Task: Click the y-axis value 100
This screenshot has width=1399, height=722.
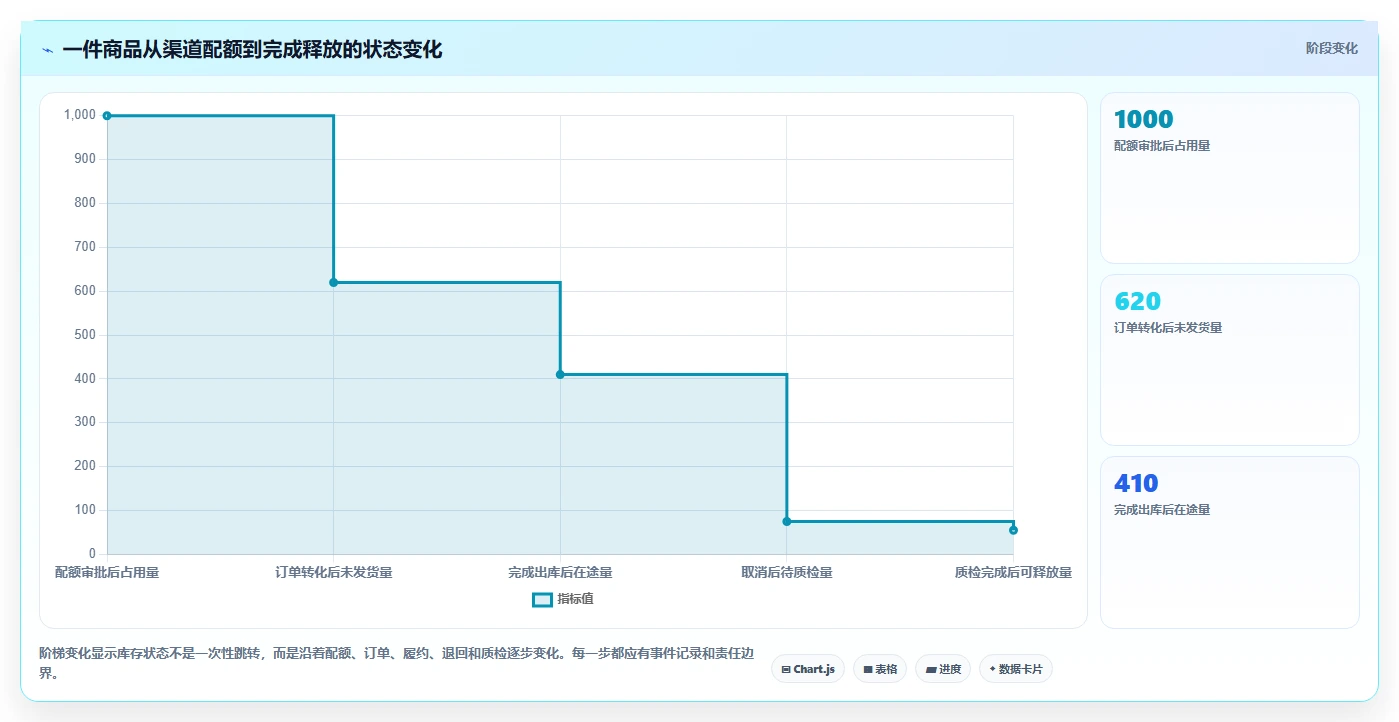Action: pos(85,510)
